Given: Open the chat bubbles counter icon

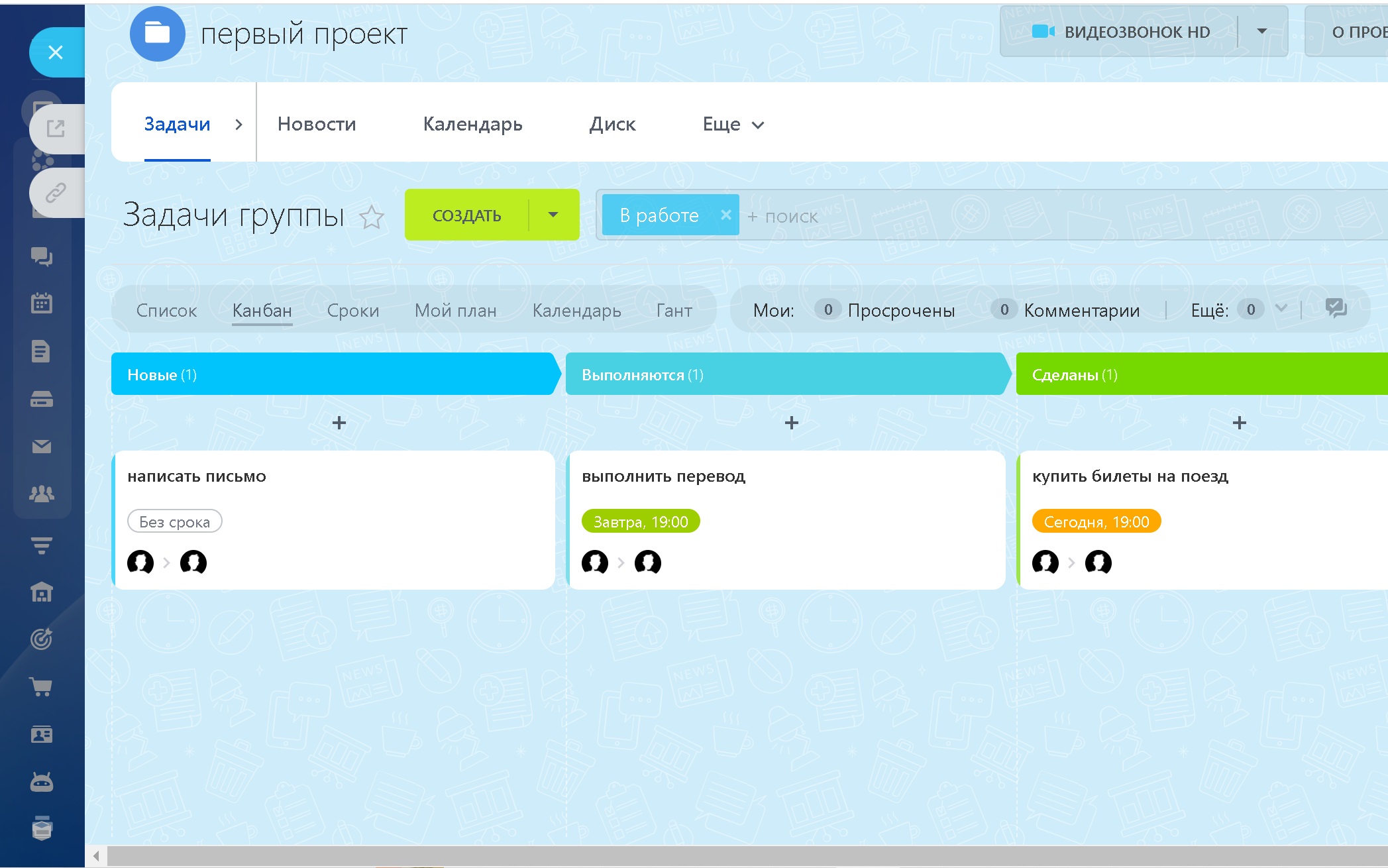Looking at the screenshot, I should (x=1336, y=308).
